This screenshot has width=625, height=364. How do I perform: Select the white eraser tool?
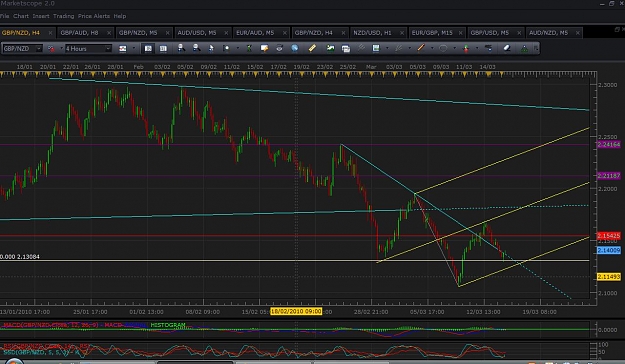(507, 48)
